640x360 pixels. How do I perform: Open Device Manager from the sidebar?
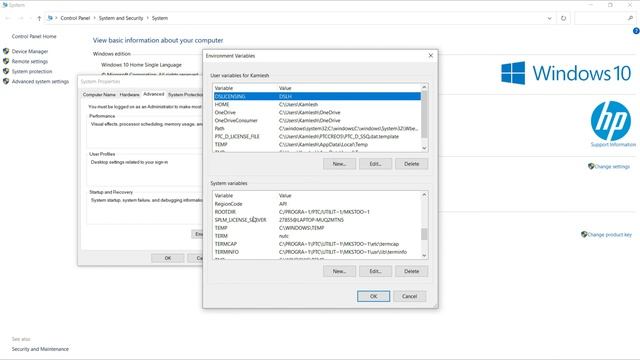coord(30,51)
